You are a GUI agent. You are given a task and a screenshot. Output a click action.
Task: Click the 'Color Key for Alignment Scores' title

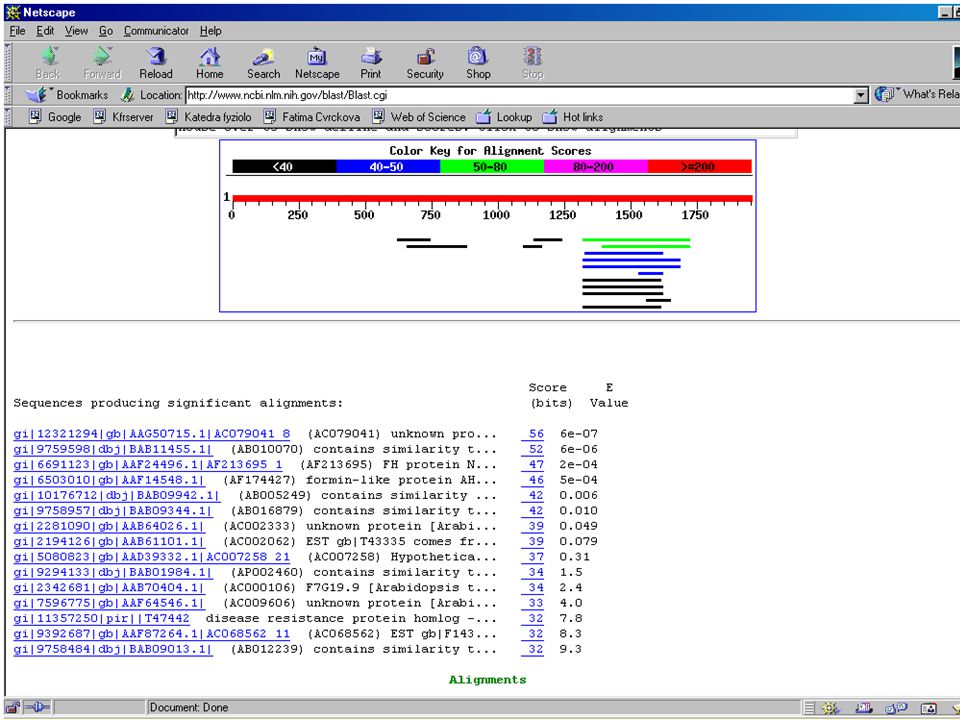click(x=490, y=151)
